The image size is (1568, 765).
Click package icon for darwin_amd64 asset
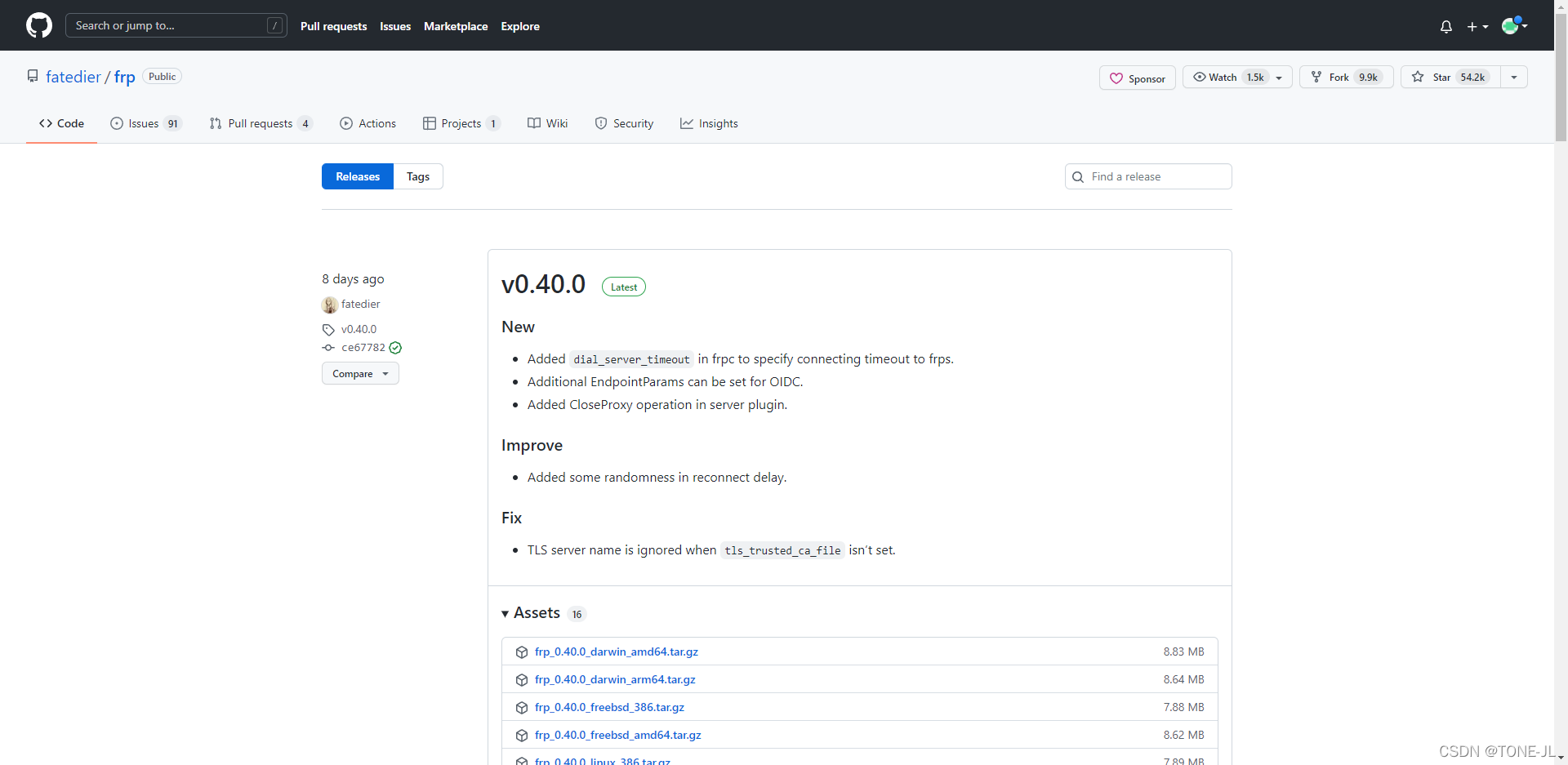click(522, 652)
